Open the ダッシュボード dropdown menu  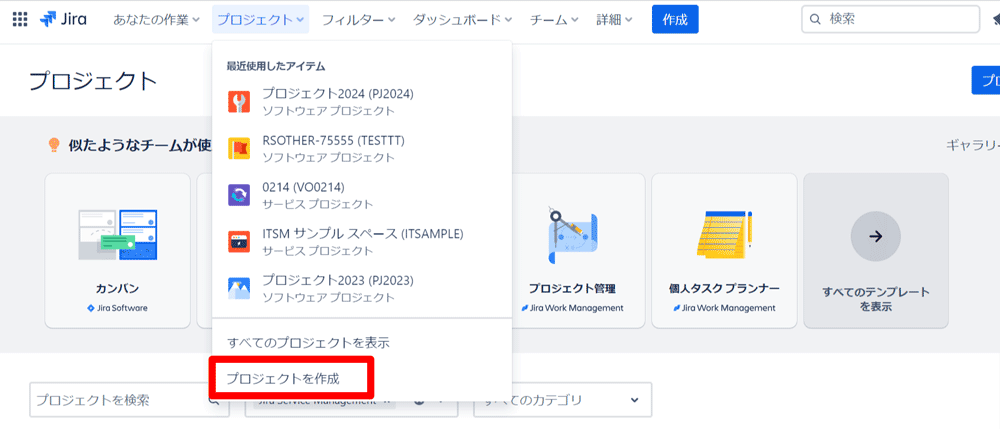coord(462,20)
